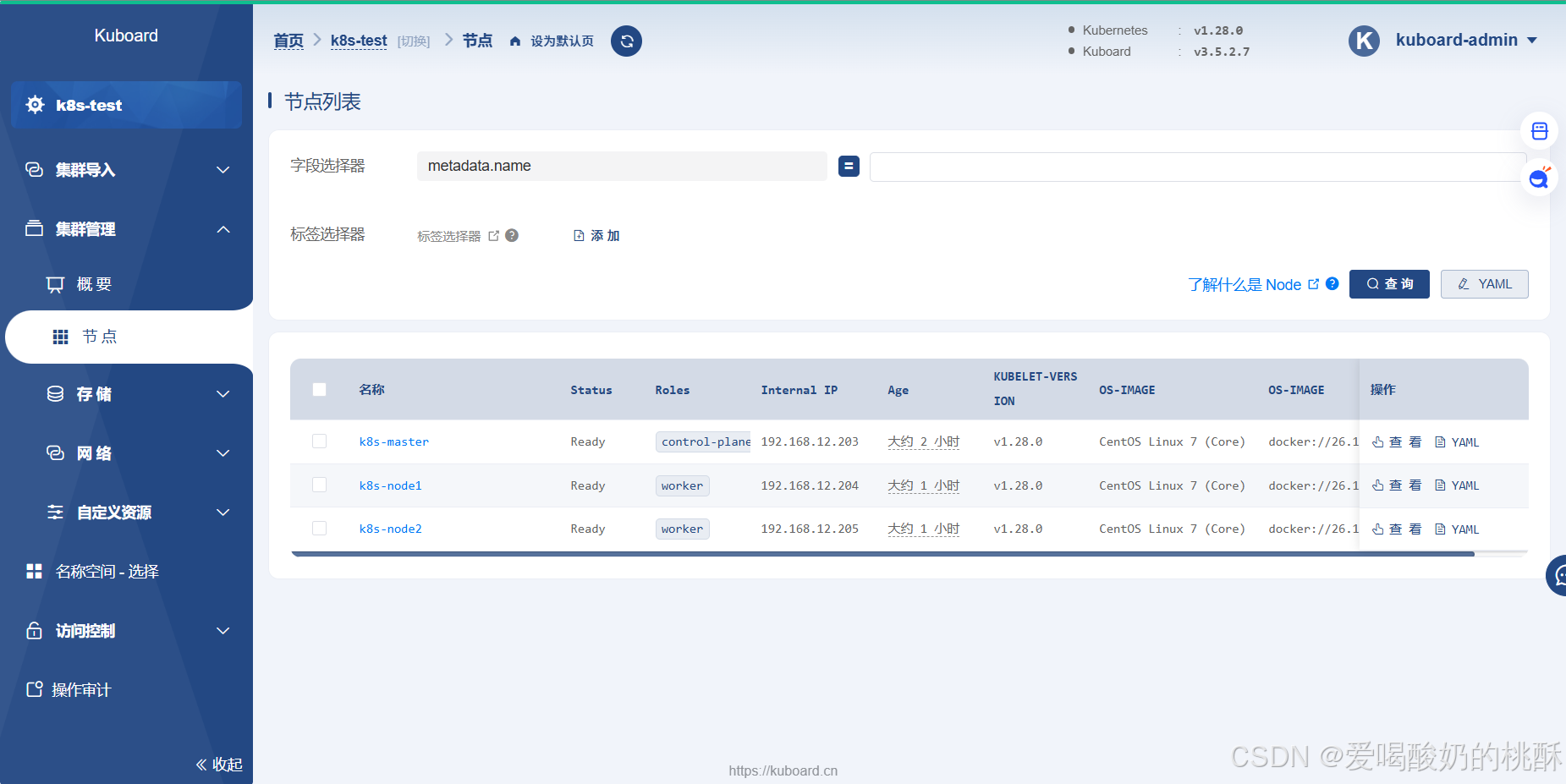Open the chat assistant icon with red badge
1566x784 pixels.
pyautogui.click(x=1540, y=178)
